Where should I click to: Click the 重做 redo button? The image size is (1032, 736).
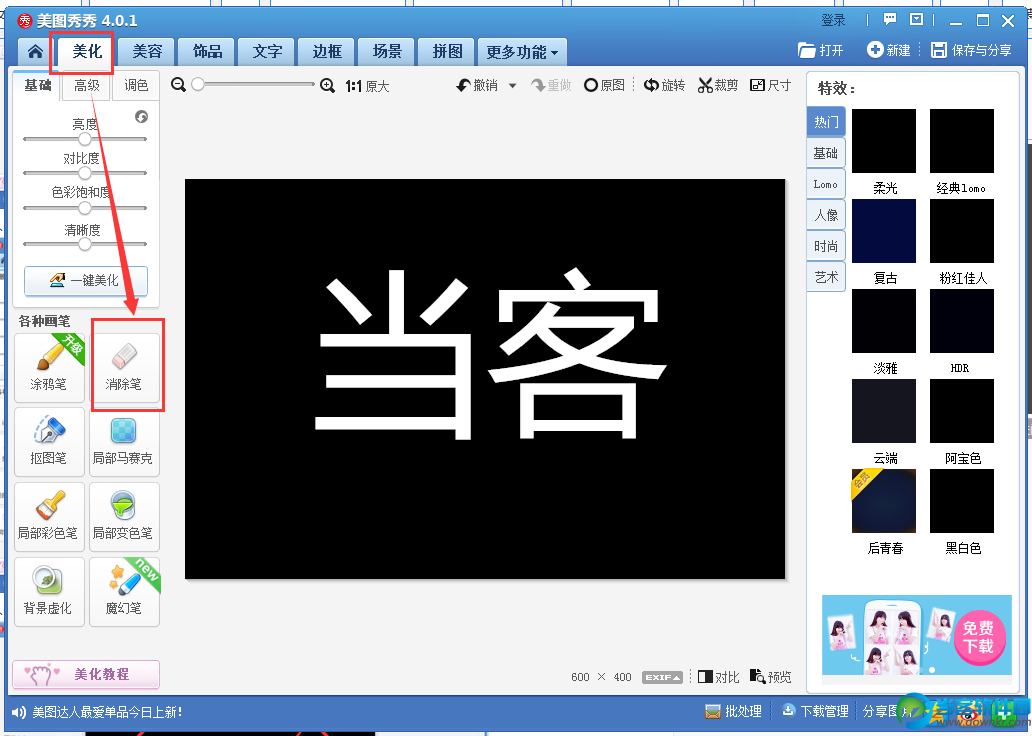(x=552, y=86)
